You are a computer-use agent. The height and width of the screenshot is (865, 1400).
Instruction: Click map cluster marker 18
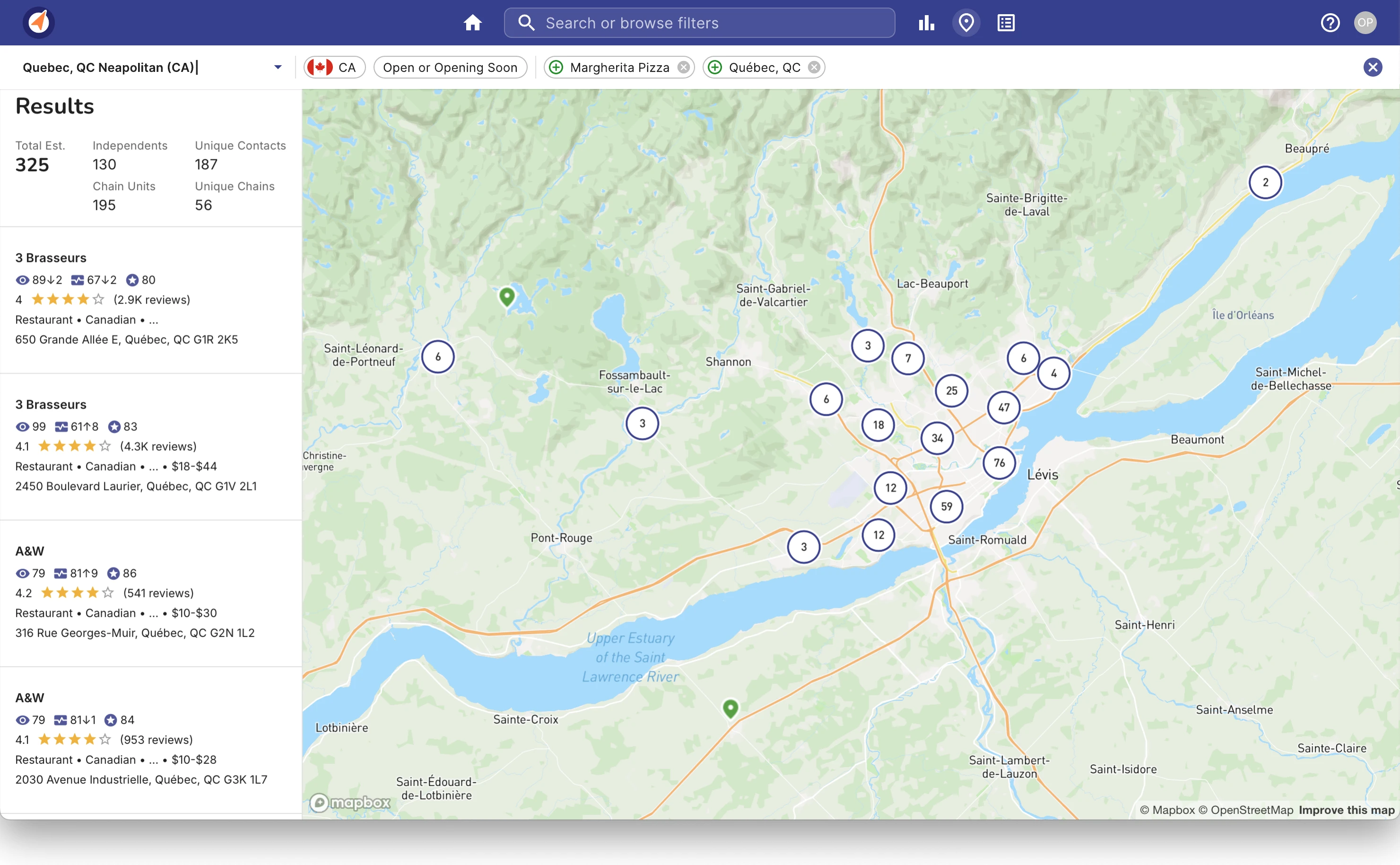[878, 425]
